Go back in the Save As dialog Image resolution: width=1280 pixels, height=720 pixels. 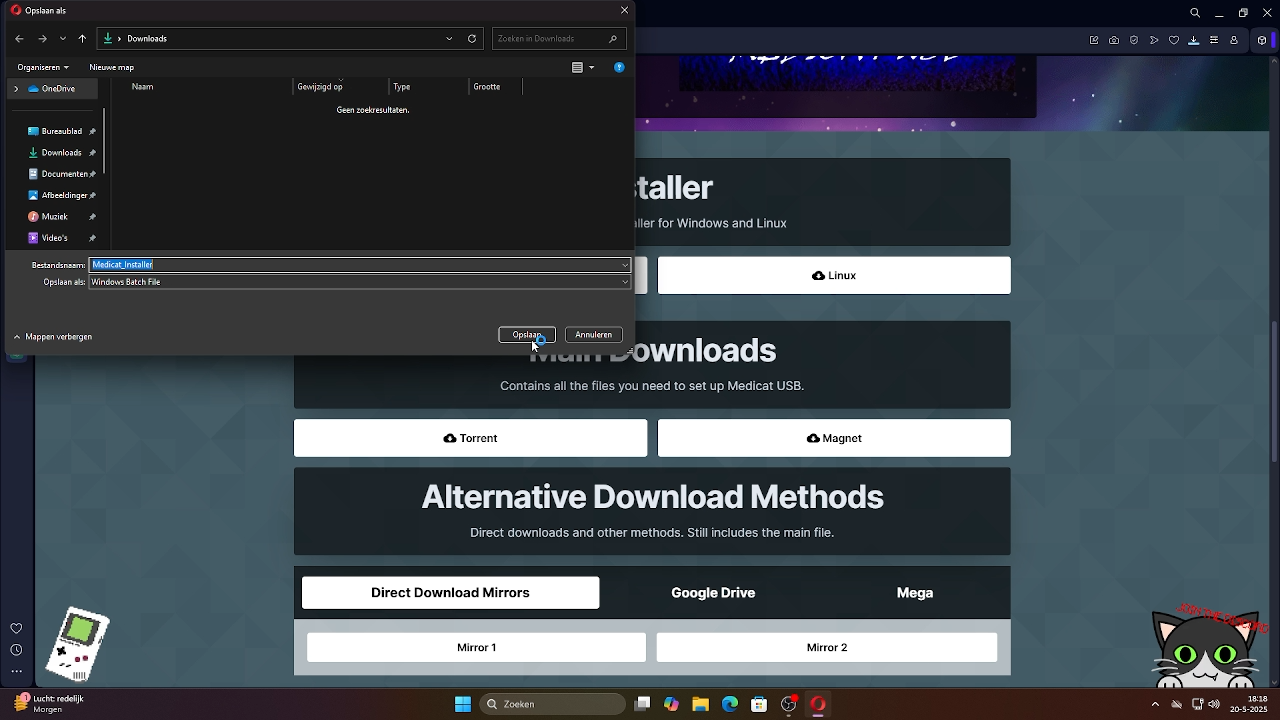click(19, 39)
